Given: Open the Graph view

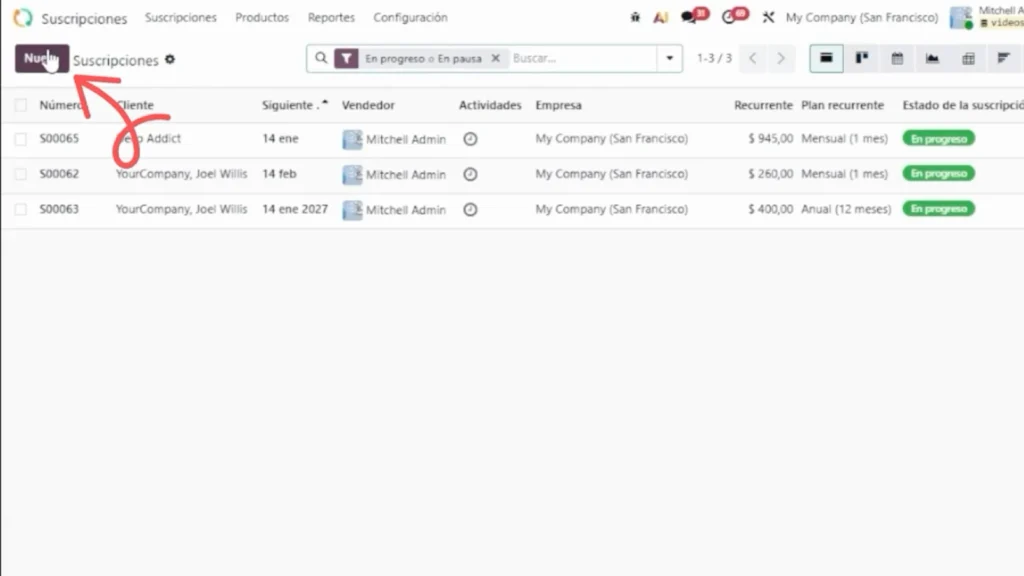Looking at the screenshot, I should [x=932, y=59].
